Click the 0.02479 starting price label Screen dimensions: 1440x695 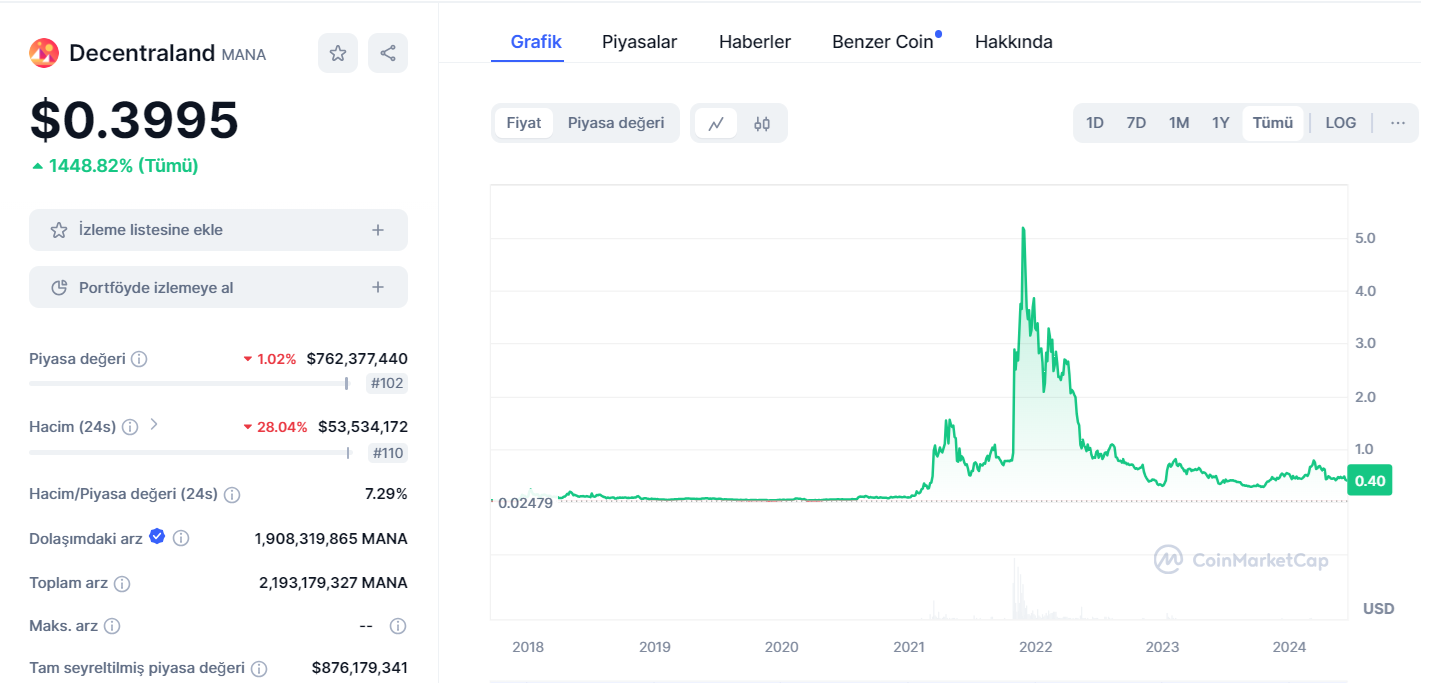(x=525, y=502)
